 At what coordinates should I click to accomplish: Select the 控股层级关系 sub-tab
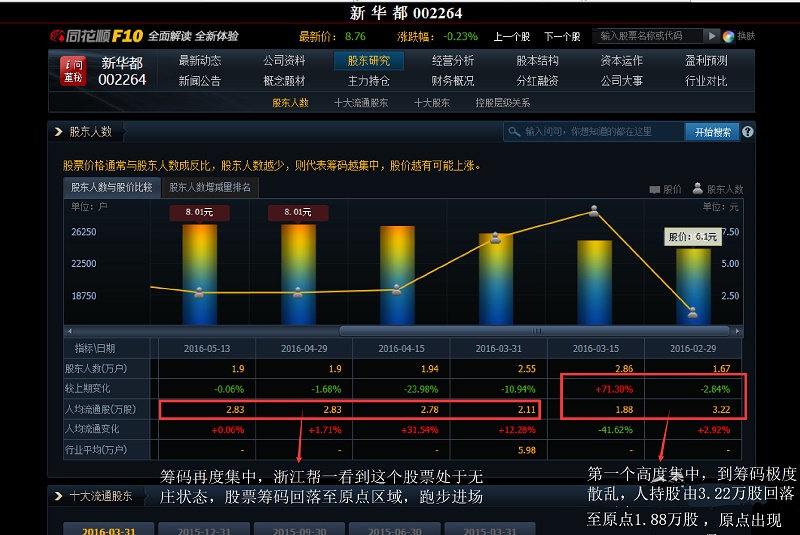tap(503, 103)
